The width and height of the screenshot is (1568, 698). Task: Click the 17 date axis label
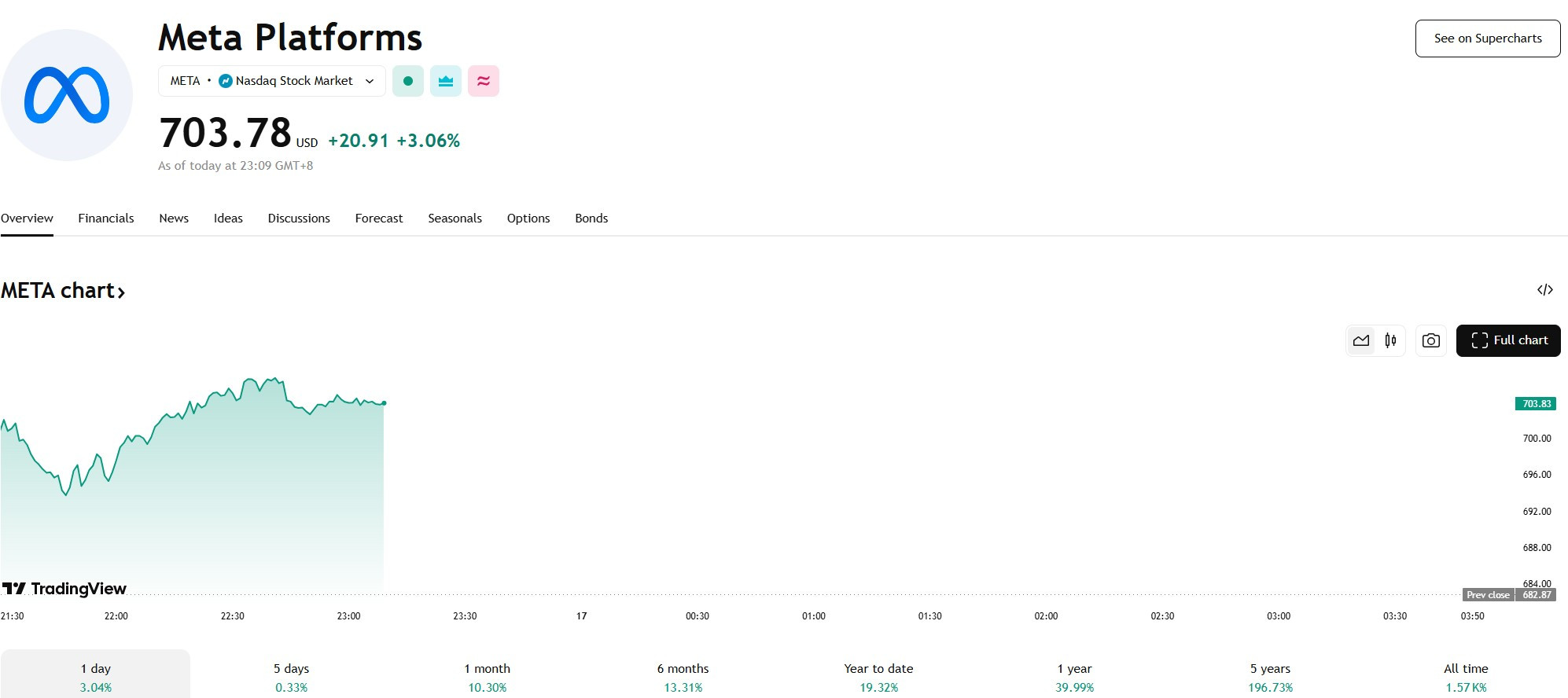(x=581, y=616)
